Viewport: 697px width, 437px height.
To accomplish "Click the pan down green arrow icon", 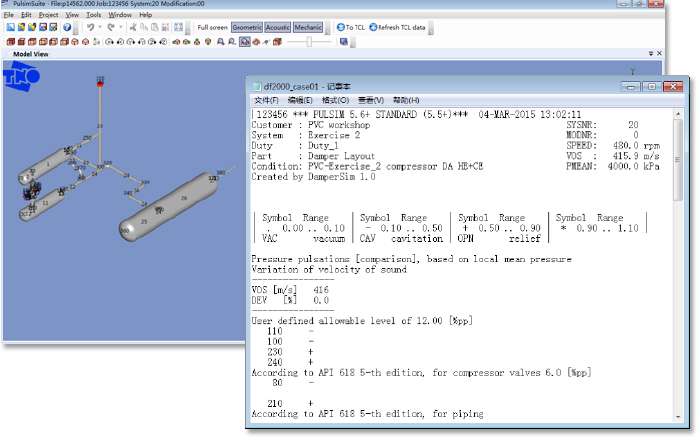I will point(208,42).
